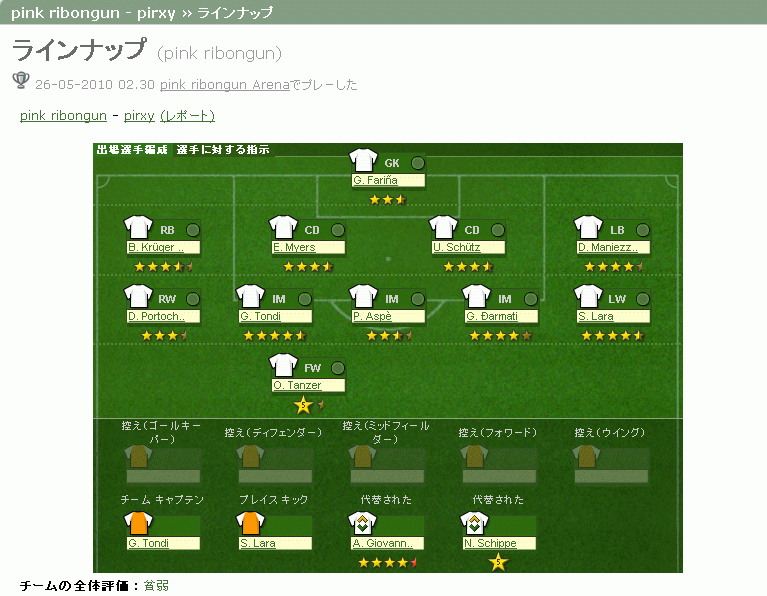The width and height of the screenshot is (767, 596).
Task: Click the substituted shirt icon above A. Giovann..
Action: 363,523
